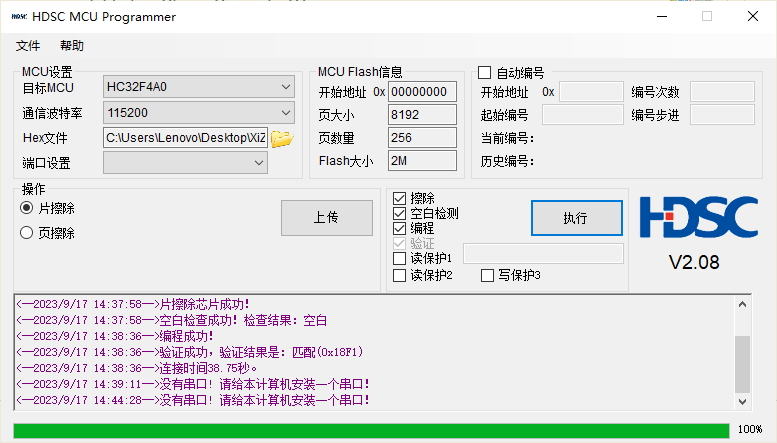Screen dimensions: 777x443
Task: Click the 起始编号 input field
Action: tap(582, 114)
